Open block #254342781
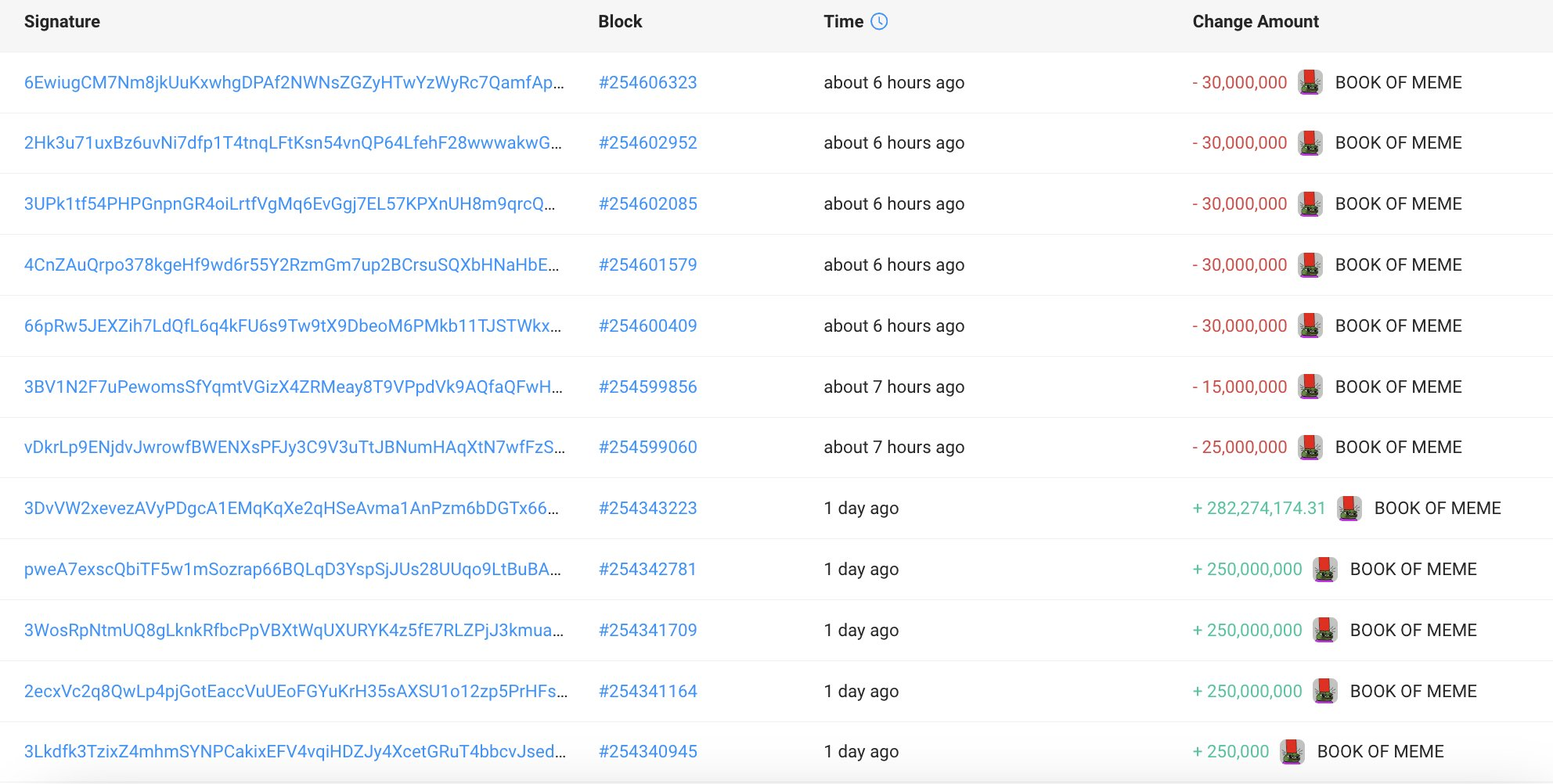 click(x=648, y=570)
